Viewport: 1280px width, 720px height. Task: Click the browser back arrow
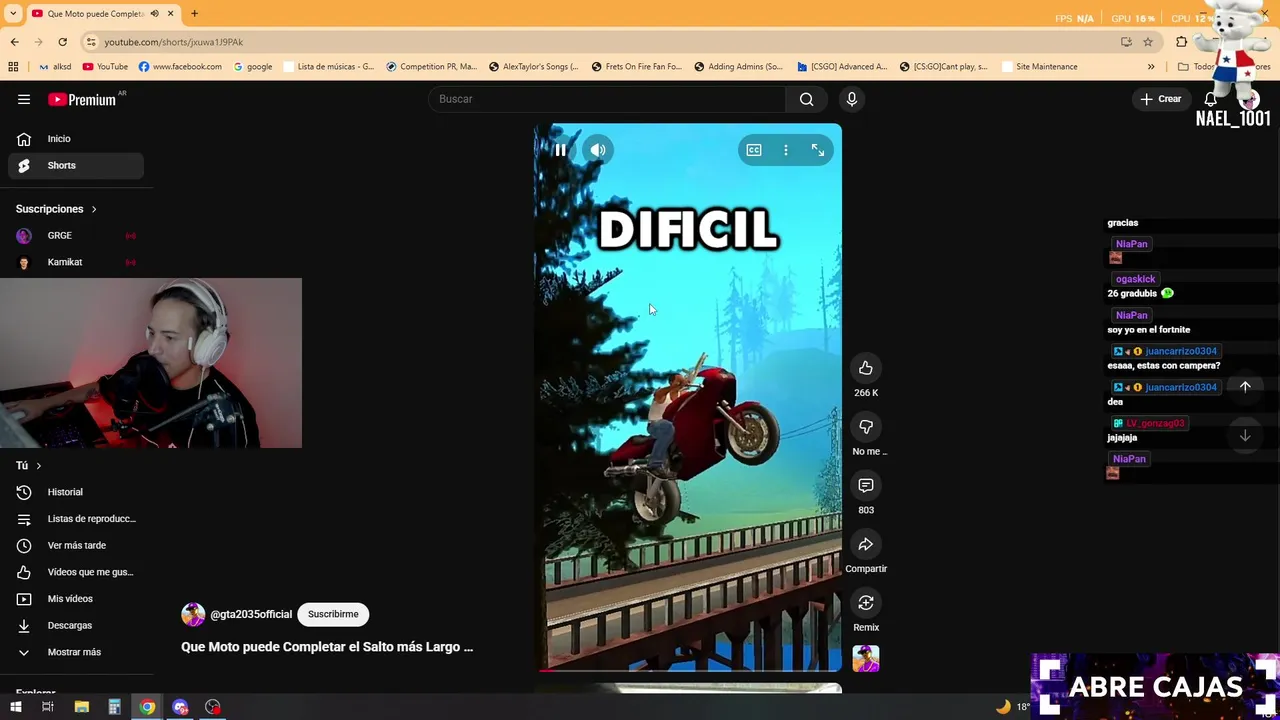[15, 42]
